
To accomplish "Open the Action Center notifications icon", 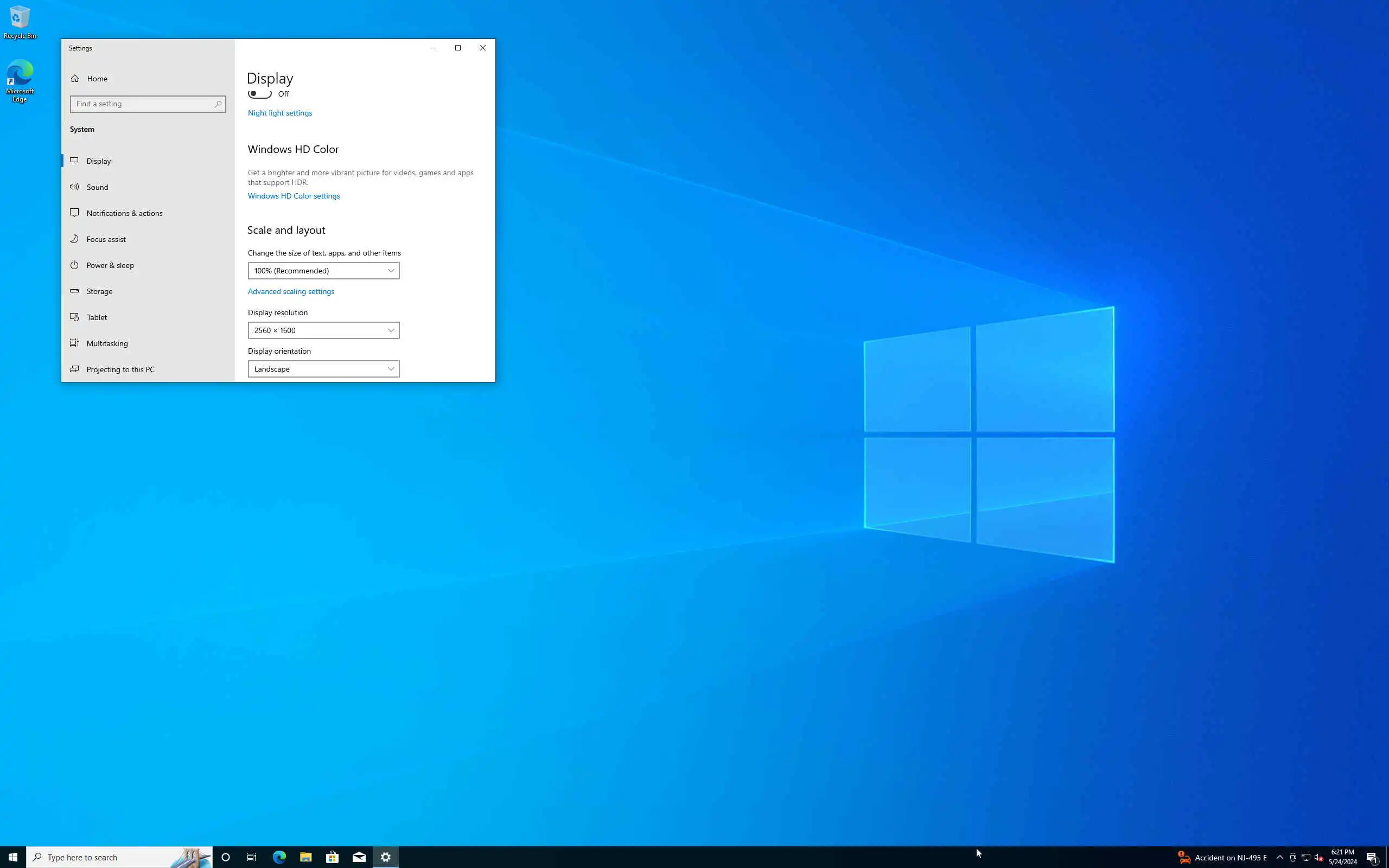I will [1372, 857].
